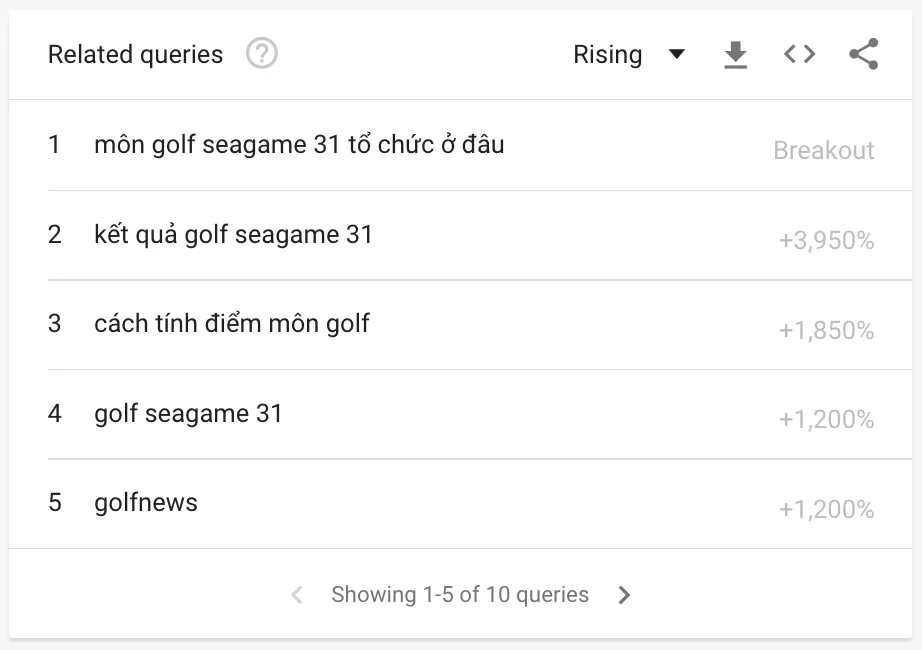Viewport: 922px width, 650px height.
Task: Open the Related queries help tooltip
Action: point(261,54)
